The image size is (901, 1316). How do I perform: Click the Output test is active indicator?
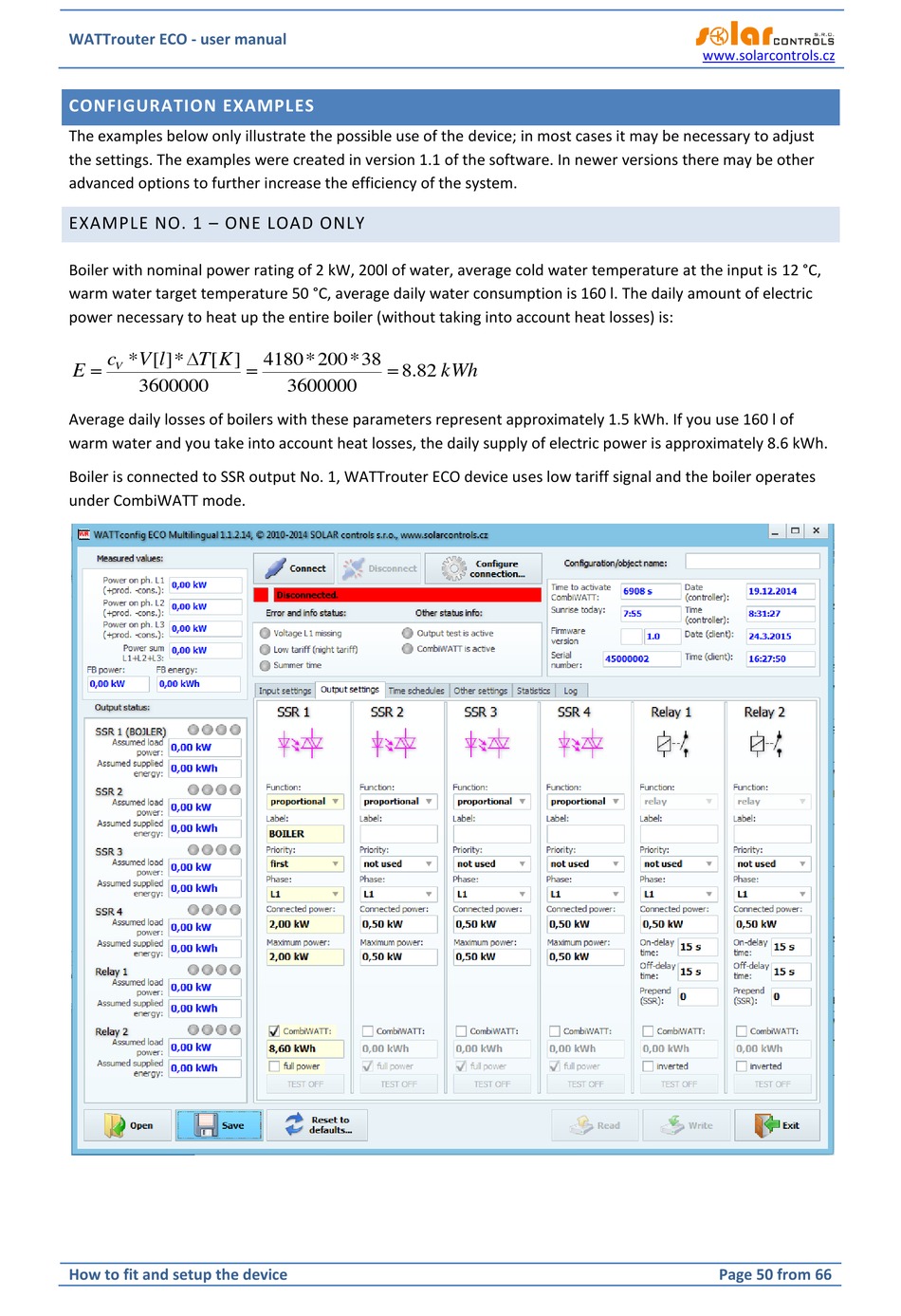[x=408, y=633]
